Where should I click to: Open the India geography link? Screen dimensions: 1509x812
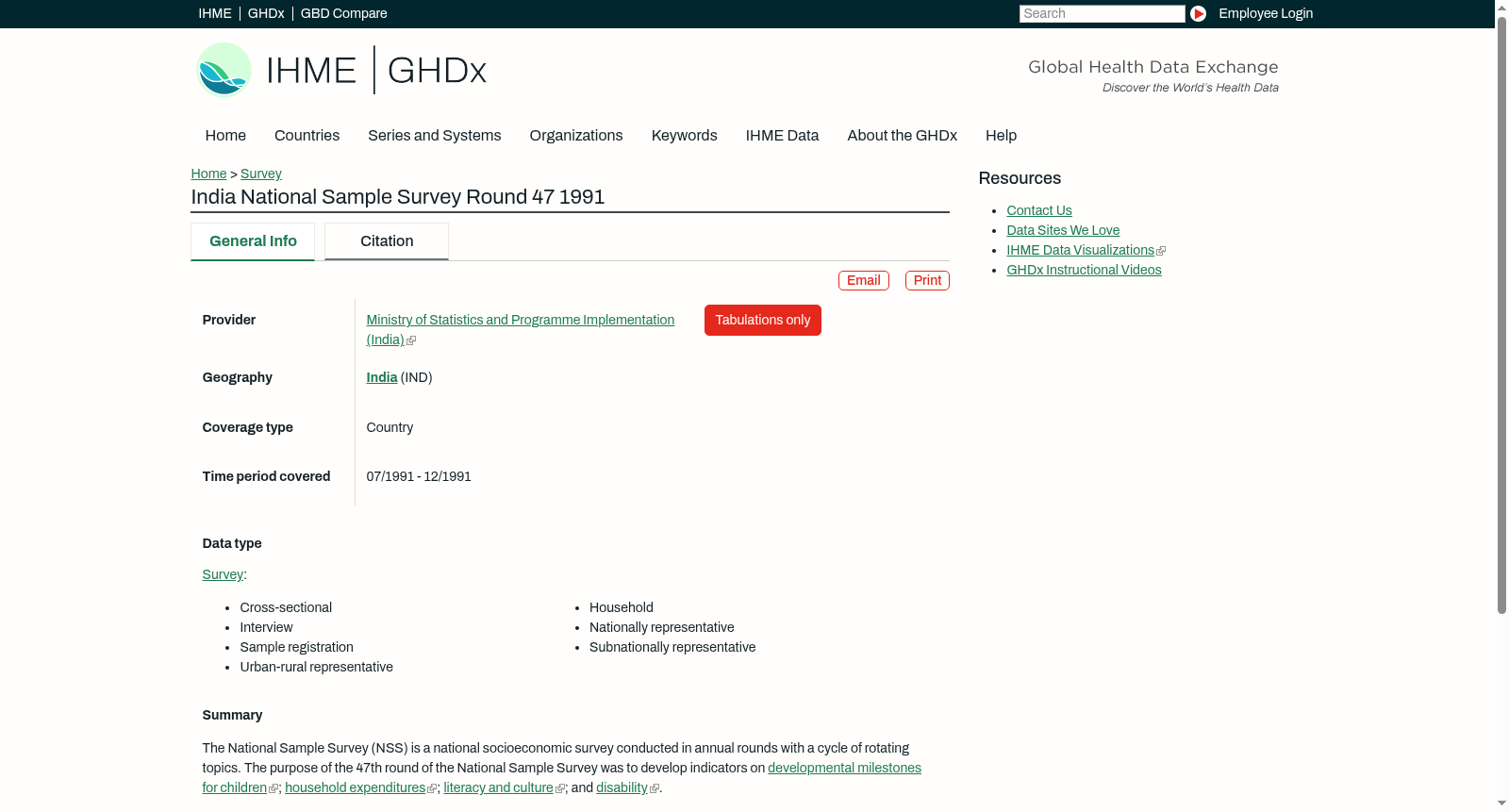tap(382, 377)
